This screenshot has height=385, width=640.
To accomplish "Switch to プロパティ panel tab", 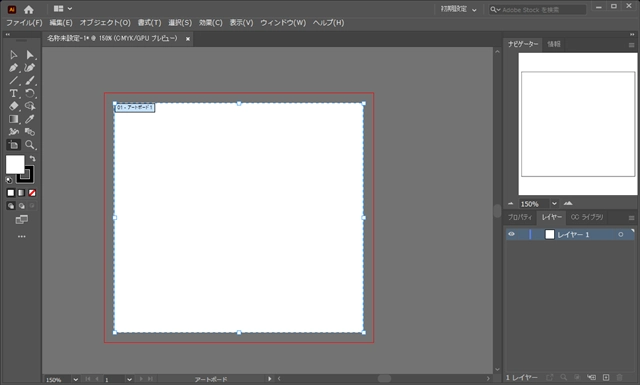I will 520,217.
